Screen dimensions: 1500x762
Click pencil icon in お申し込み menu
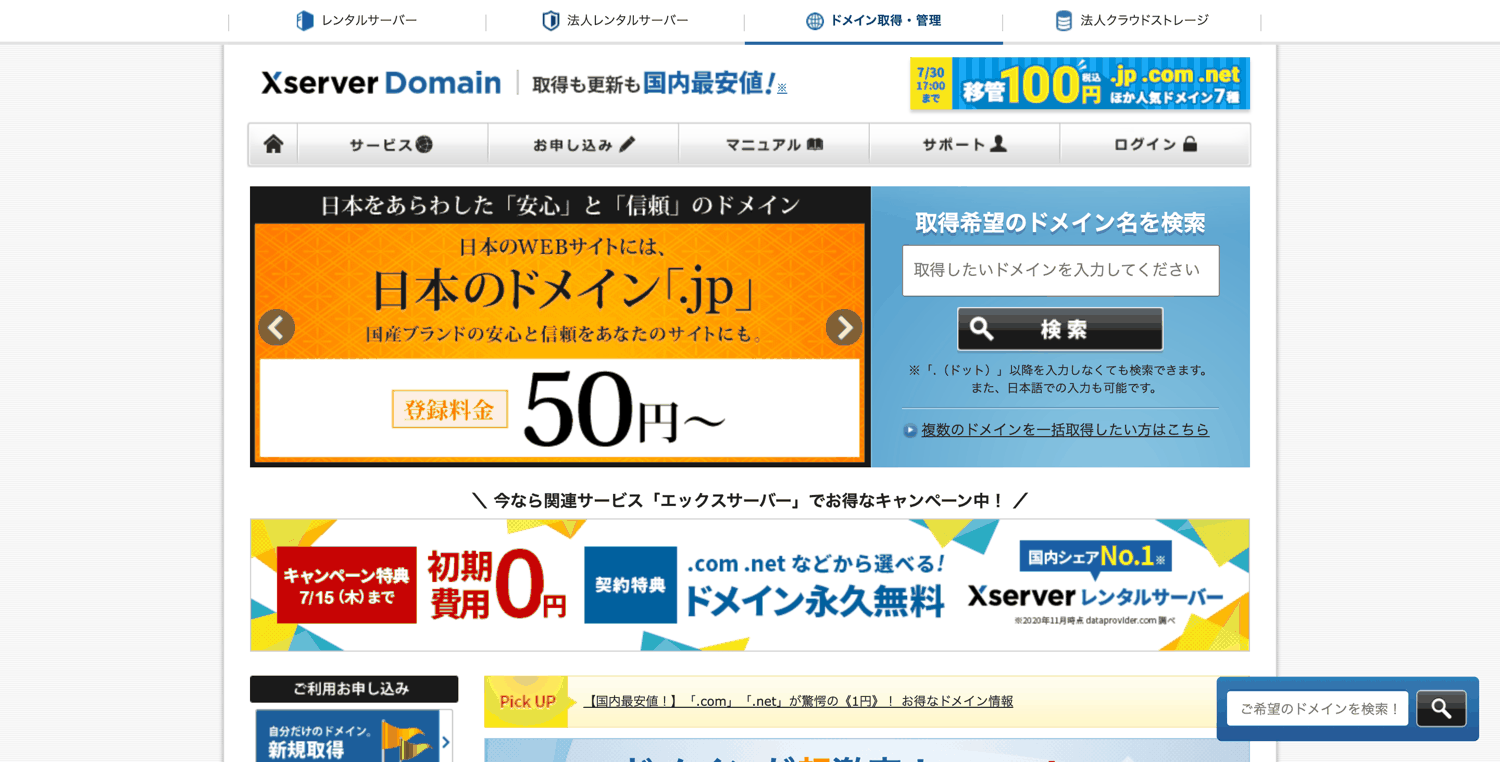click(x=627, y=144)
